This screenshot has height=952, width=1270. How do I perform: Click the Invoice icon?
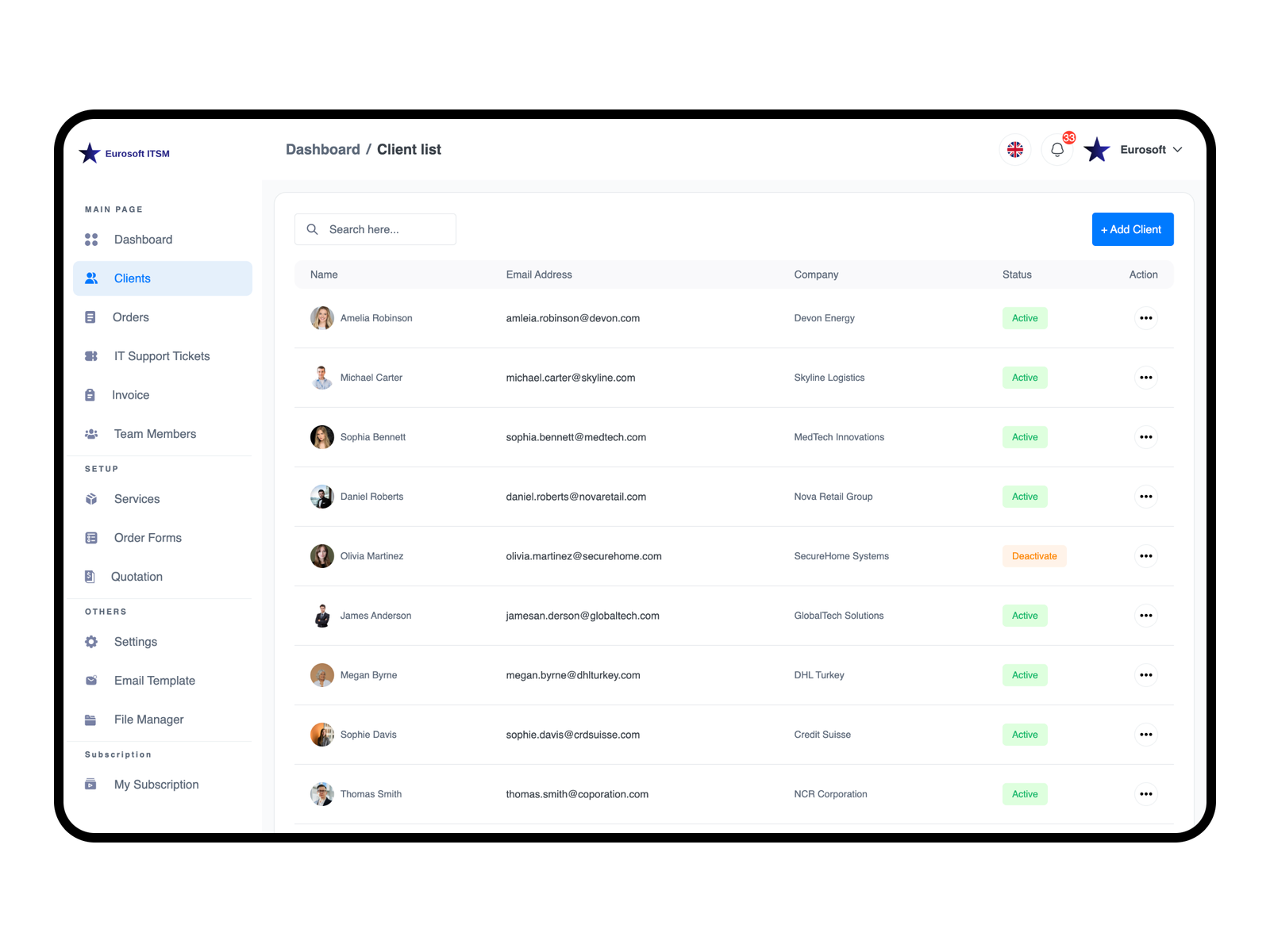pos(91,394)
